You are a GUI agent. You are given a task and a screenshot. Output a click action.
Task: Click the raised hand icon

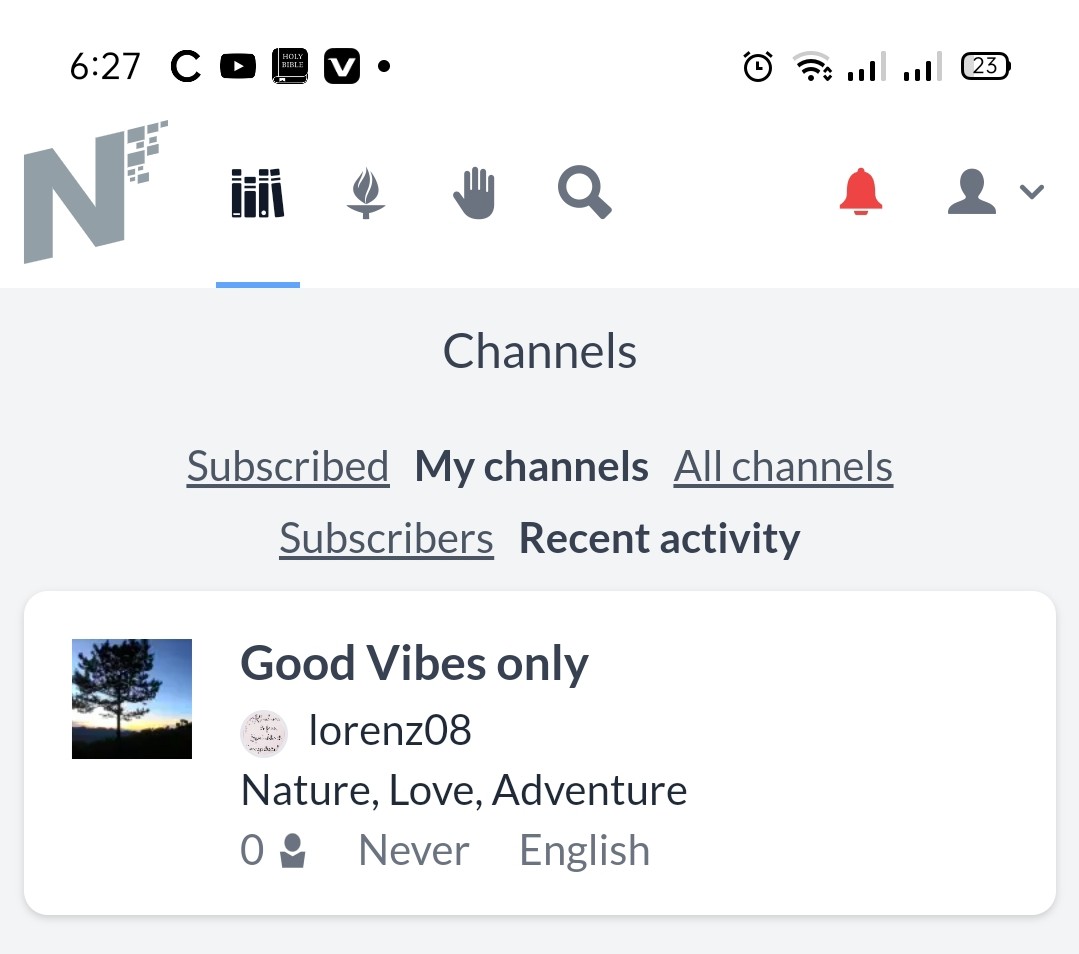tap(474, 193)
